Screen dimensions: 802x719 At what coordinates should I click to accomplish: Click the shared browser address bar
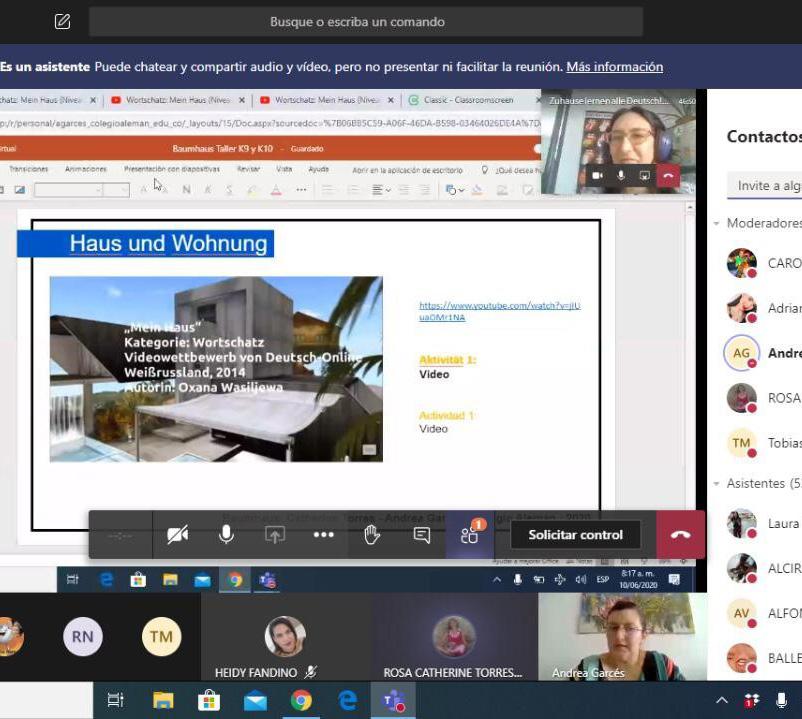tap(270, 123)
